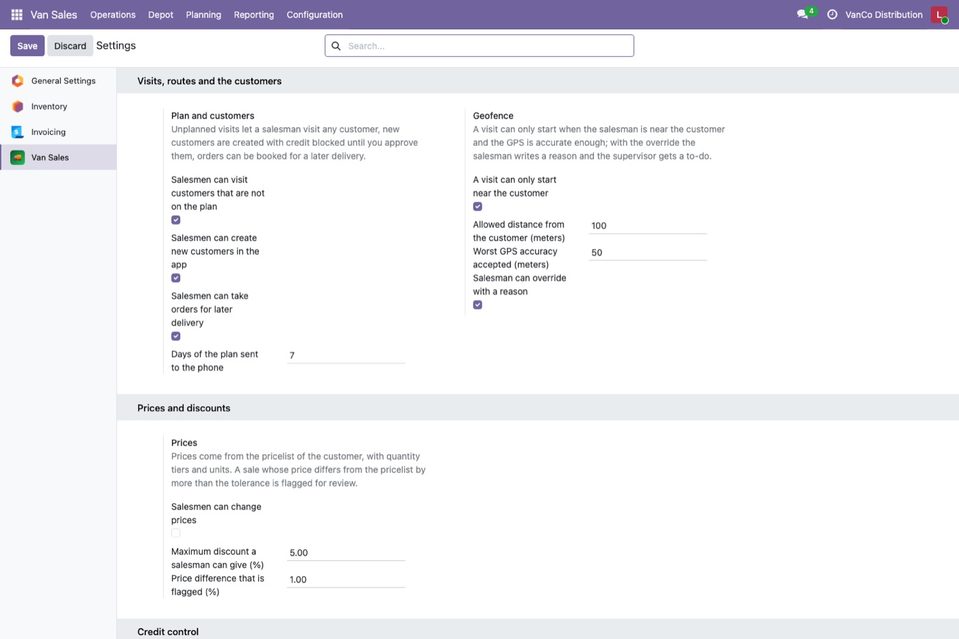Save the settings
Screen dimensions: 959x639
pos(27,46)
